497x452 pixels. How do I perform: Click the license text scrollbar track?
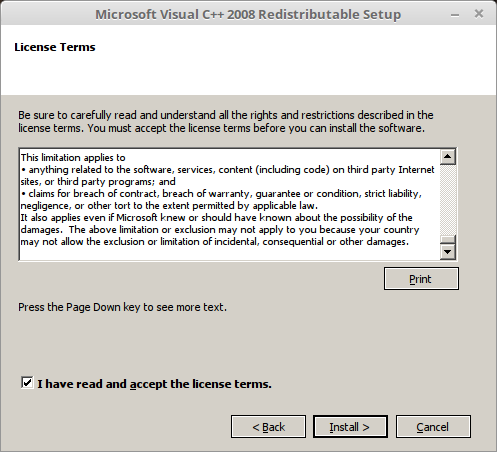coord(447,200)
